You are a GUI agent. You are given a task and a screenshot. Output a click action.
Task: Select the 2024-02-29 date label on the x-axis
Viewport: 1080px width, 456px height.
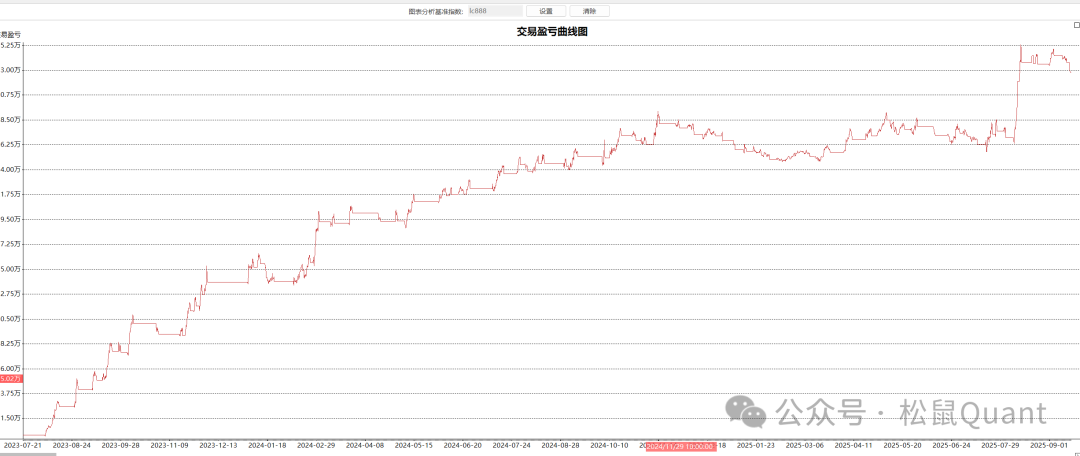316,446
